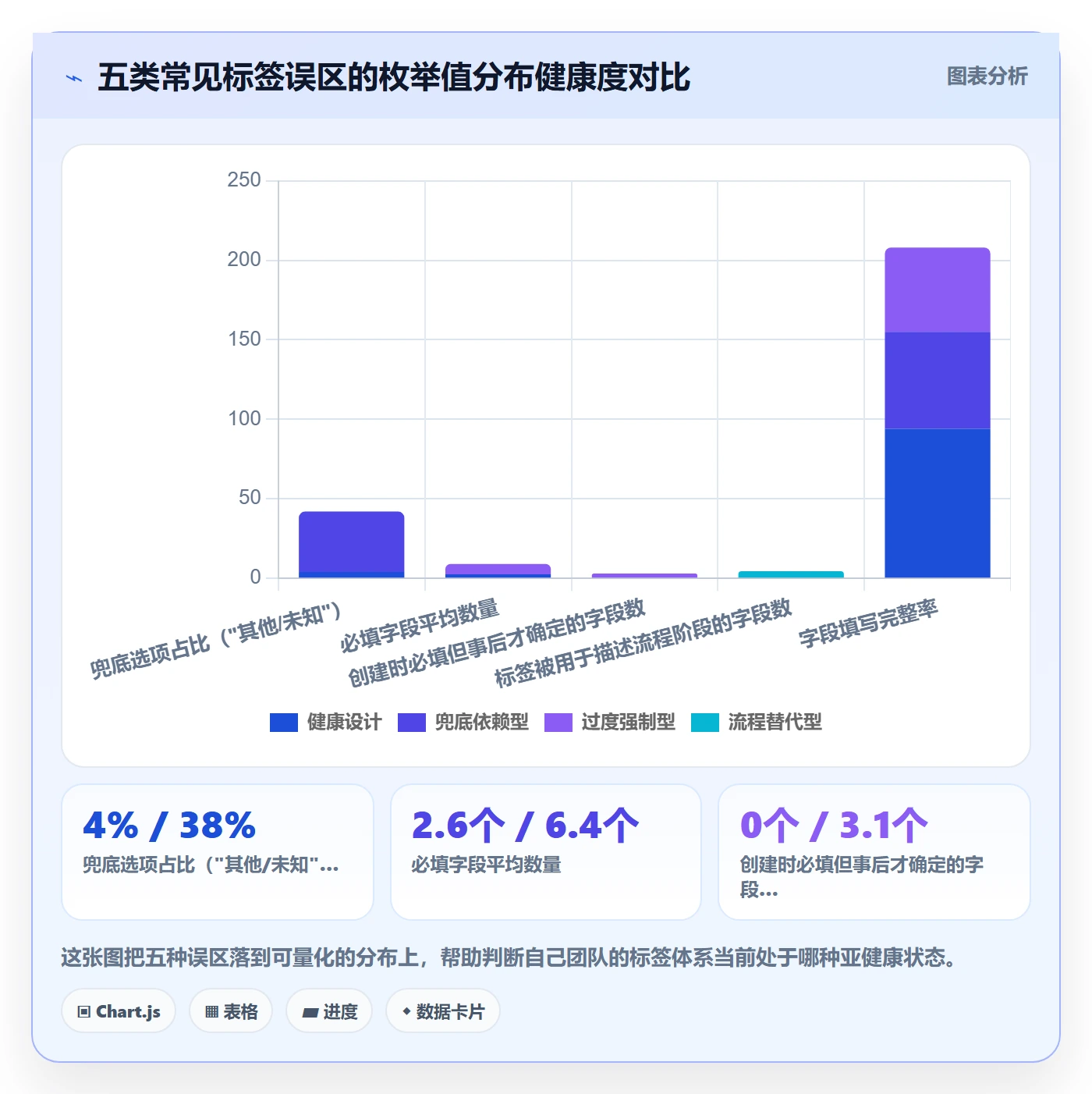Click the 图表分析 label in header
1092x1094 pixels.
pyautogui.click(x=987, y=76)
